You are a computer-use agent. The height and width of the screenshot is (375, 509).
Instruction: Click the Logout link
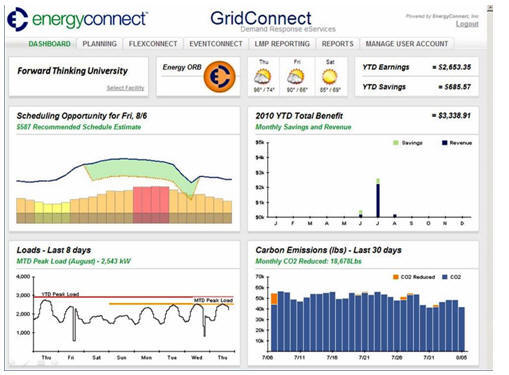tap(467, 24)
